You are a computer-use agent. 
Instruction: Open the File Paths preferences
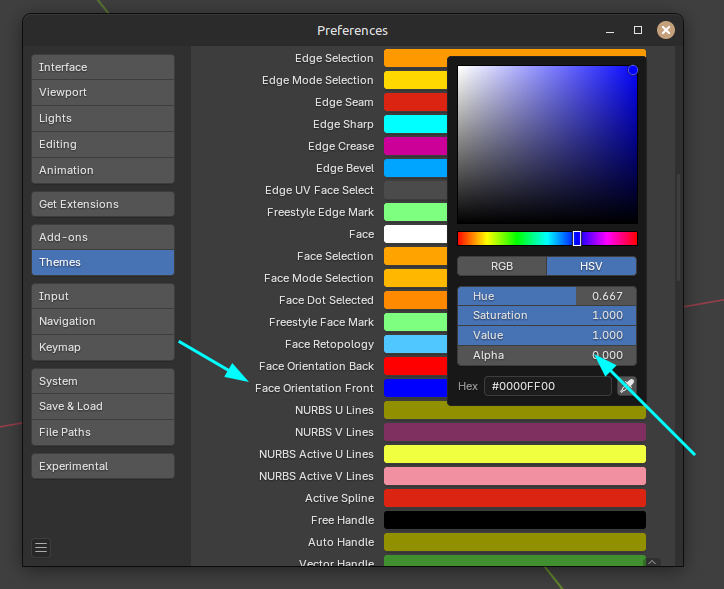103,432
